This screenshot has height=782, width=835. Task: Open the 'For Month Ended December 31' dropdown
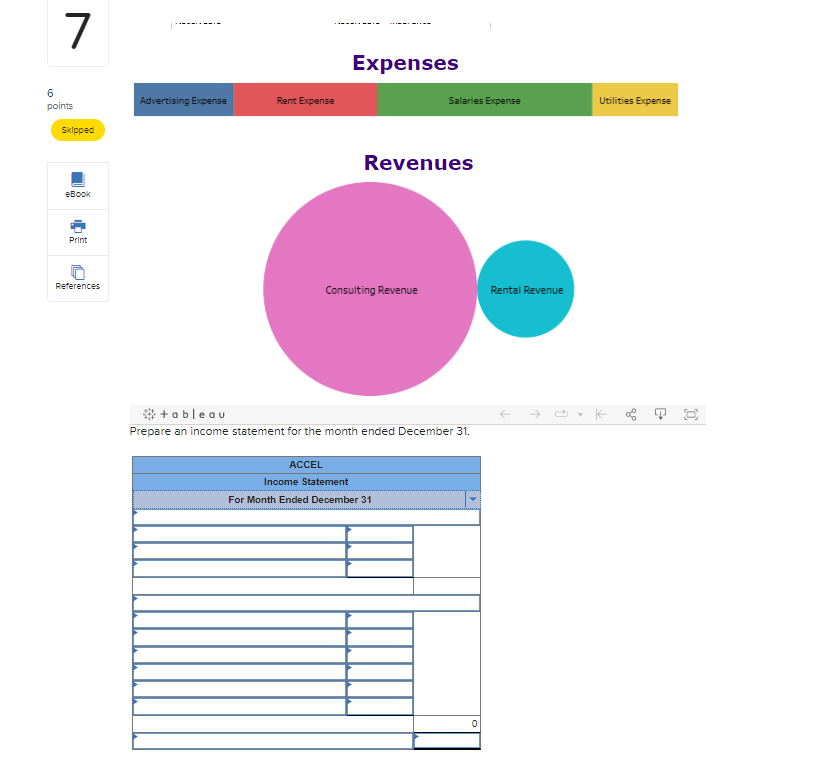tap(472, 499)
